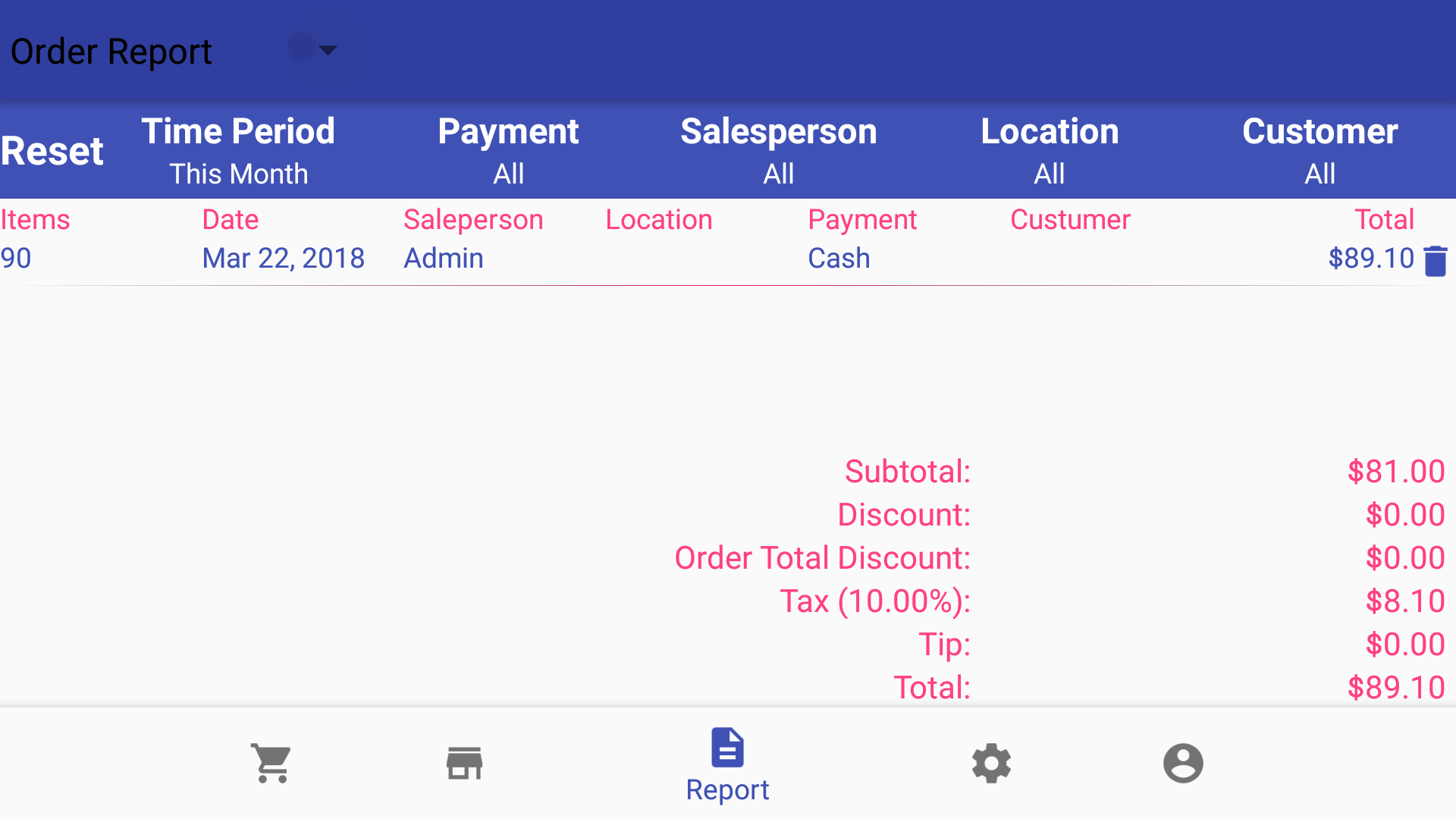Viewport: 1456px width, 819px height.
Task: Expand the Time Period filter
Action: (x=238, y=150)
